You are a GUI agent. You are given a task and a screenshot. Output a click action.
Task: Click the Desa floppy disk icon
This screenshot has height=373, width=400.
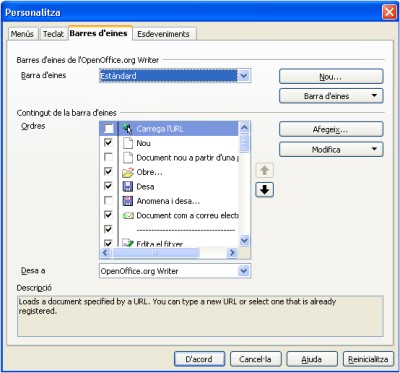[128, 186]
